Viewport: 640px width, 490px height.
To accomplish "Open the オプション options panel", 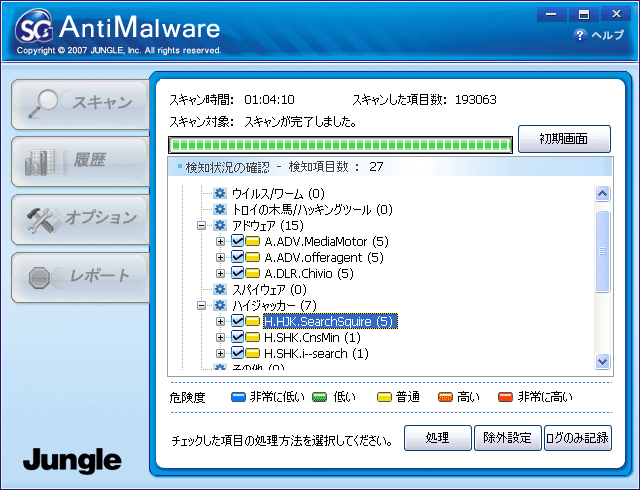I will (80, 220).
